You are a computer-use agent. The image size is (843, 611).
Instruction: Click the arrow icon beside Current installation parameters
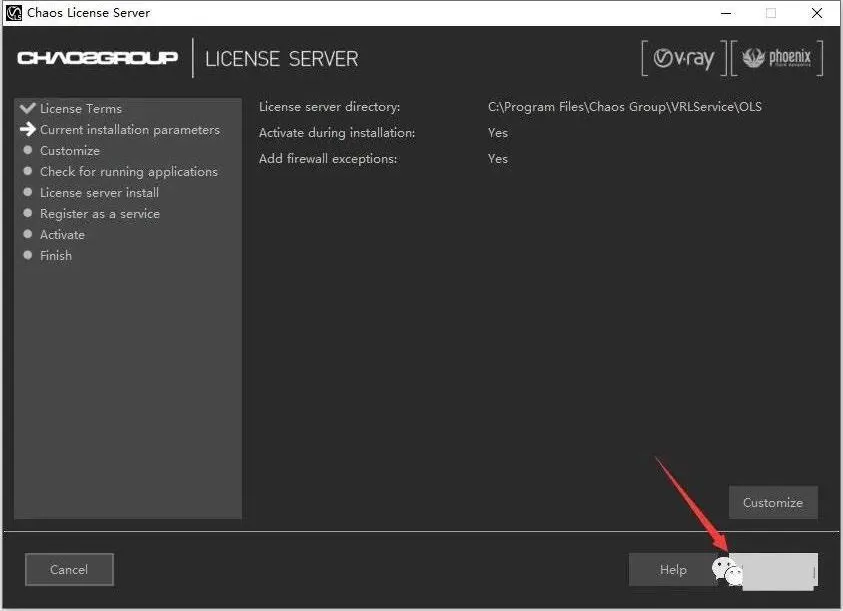[x=27, y=129]
